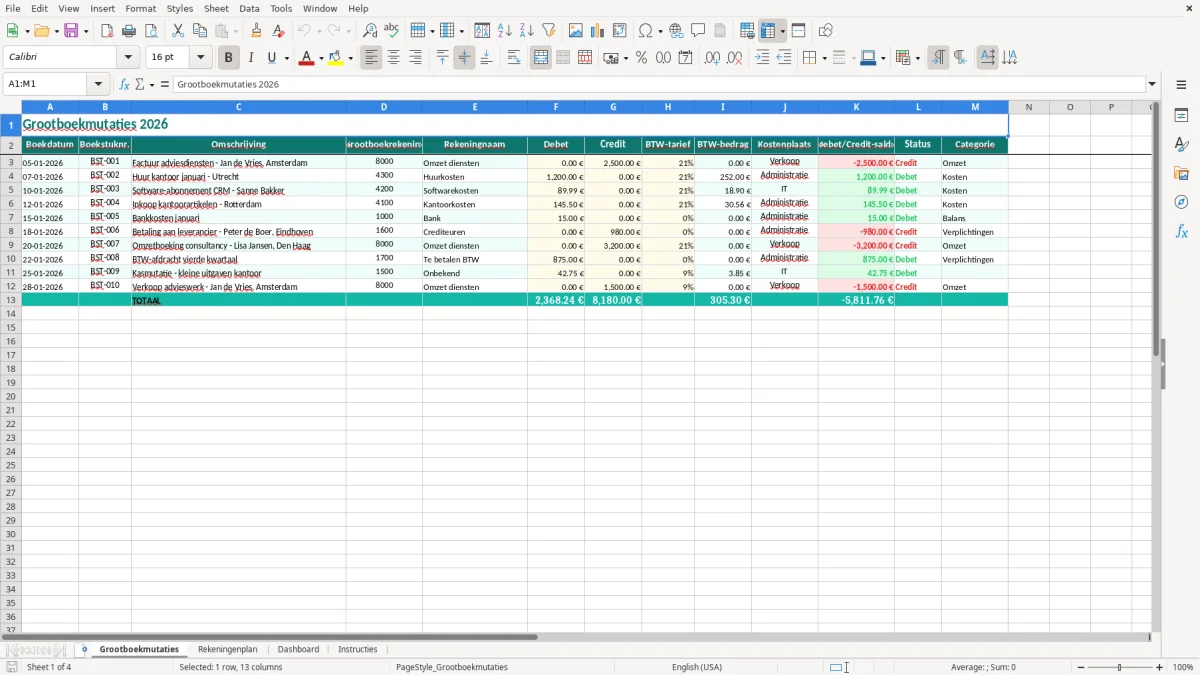This screenshot has height=675, width=1200.
Task: Toggle Wrap Text
Action: tap(514, 58)
